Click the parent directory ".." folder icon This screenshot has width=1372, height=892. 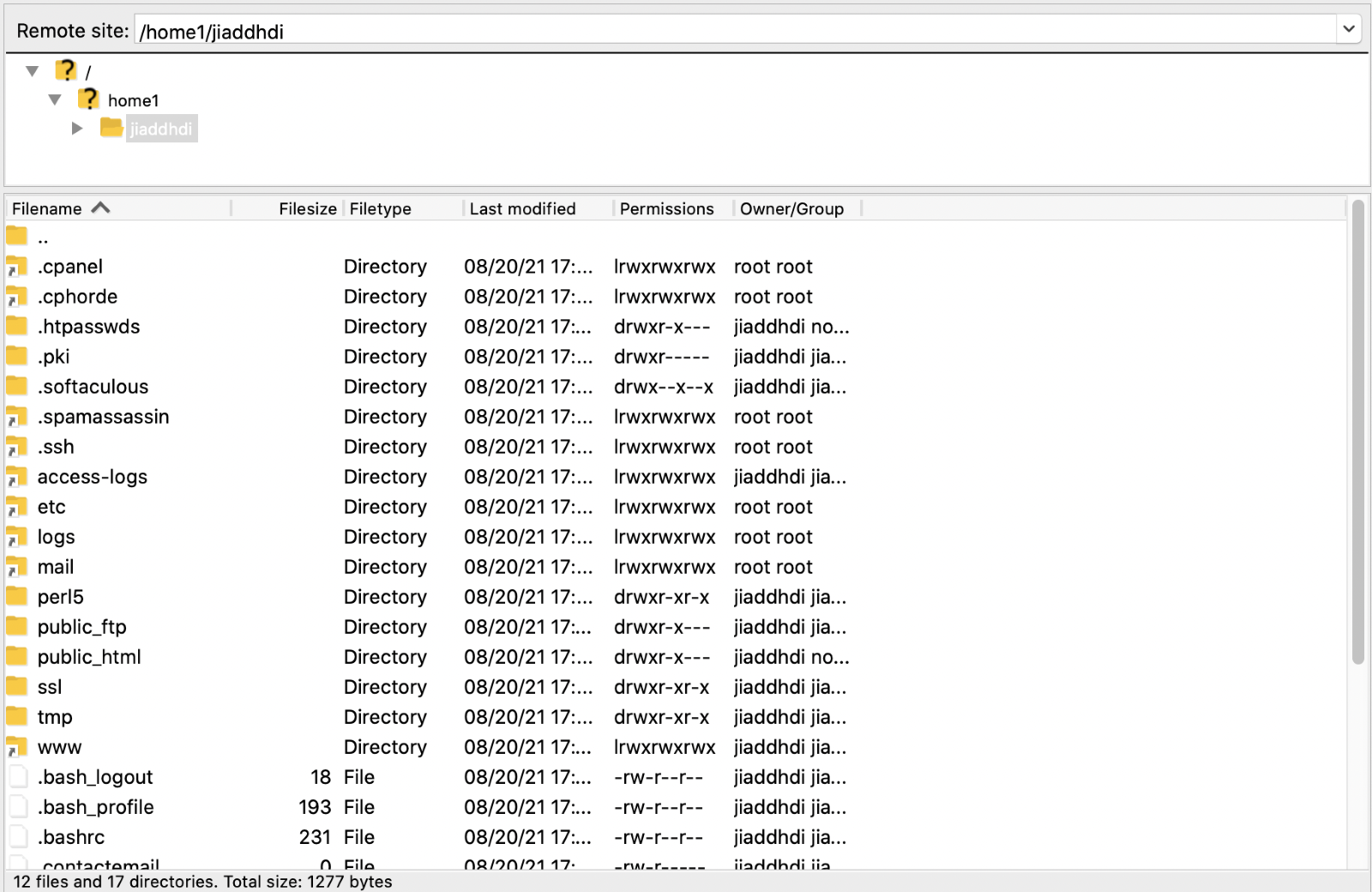tap(16, 237)
